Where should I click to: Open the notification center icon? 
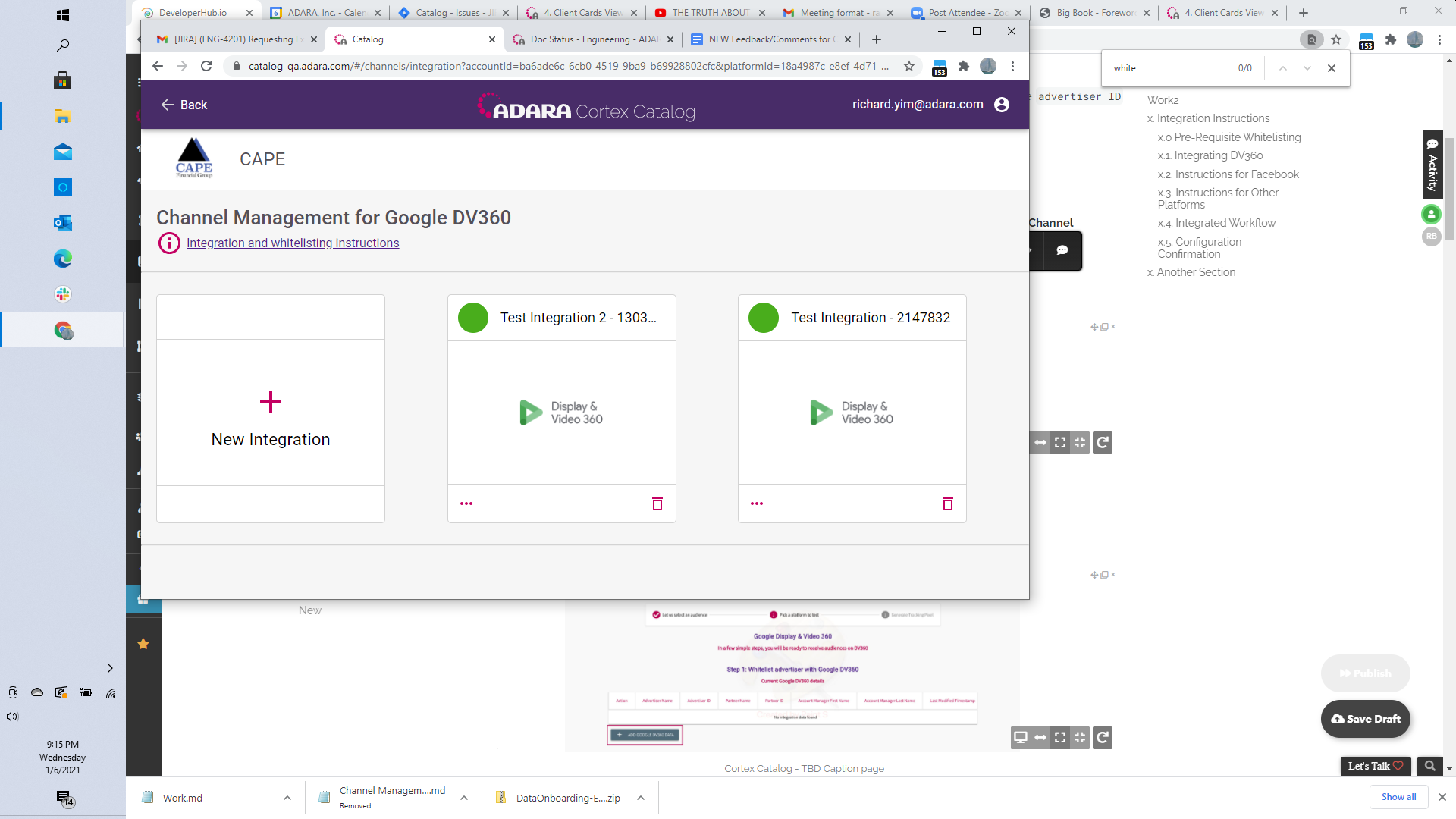coord(64,798)
